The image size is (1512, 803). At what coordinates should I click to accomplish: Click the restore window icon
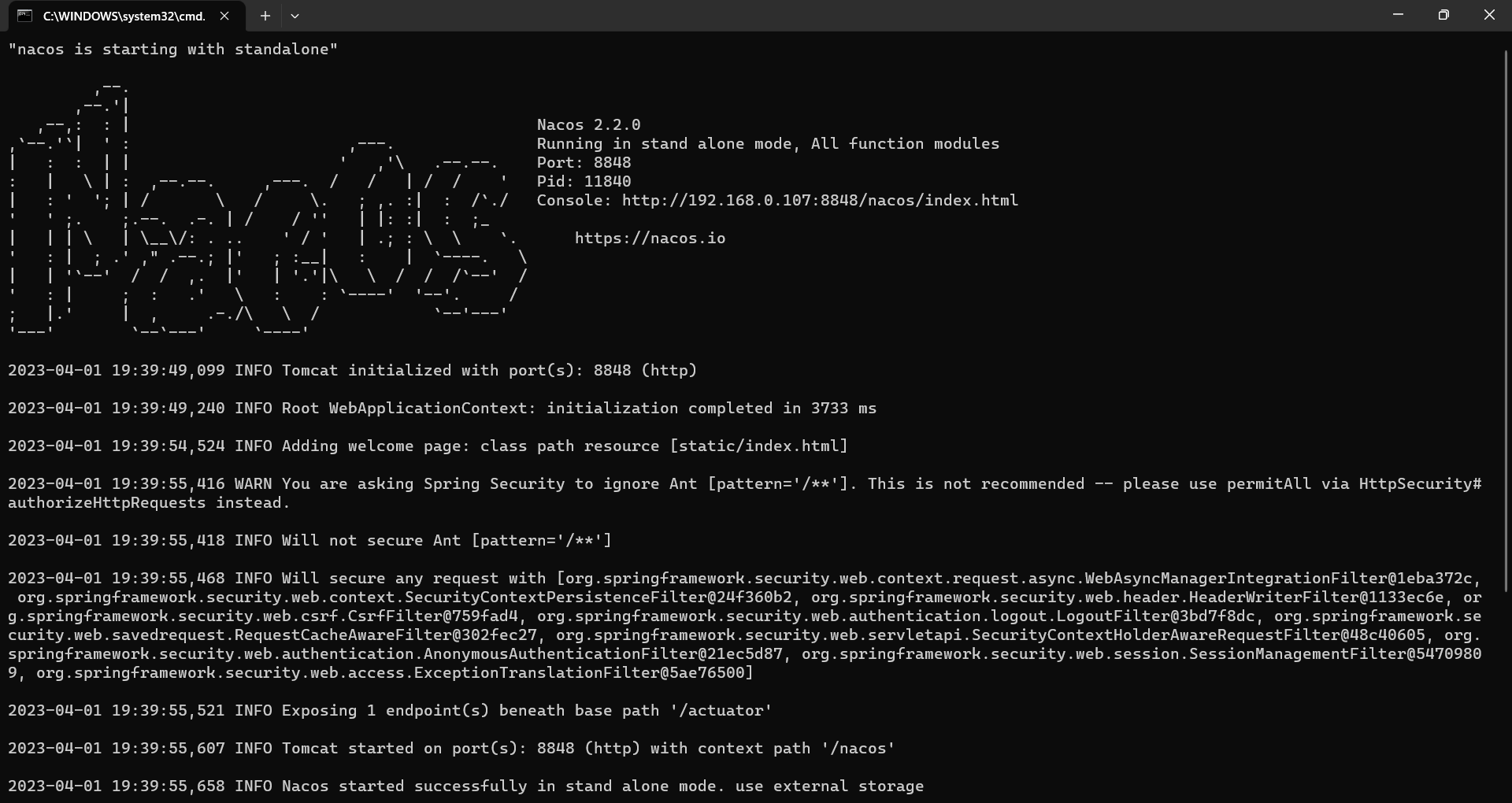click(x=1443, y=14)
